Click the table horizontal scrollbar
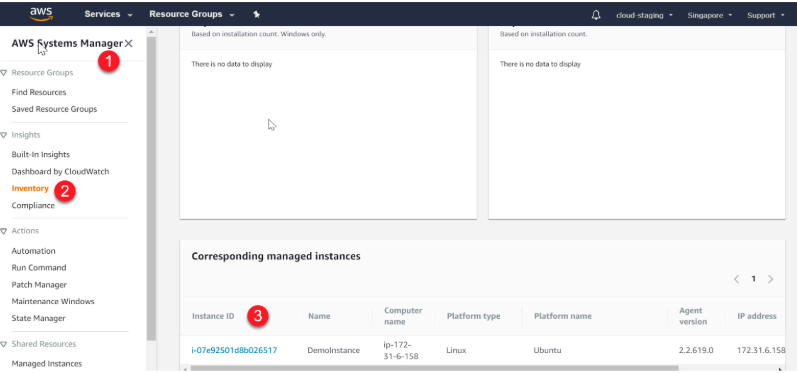The image size is (797, 373). [435, 368]
